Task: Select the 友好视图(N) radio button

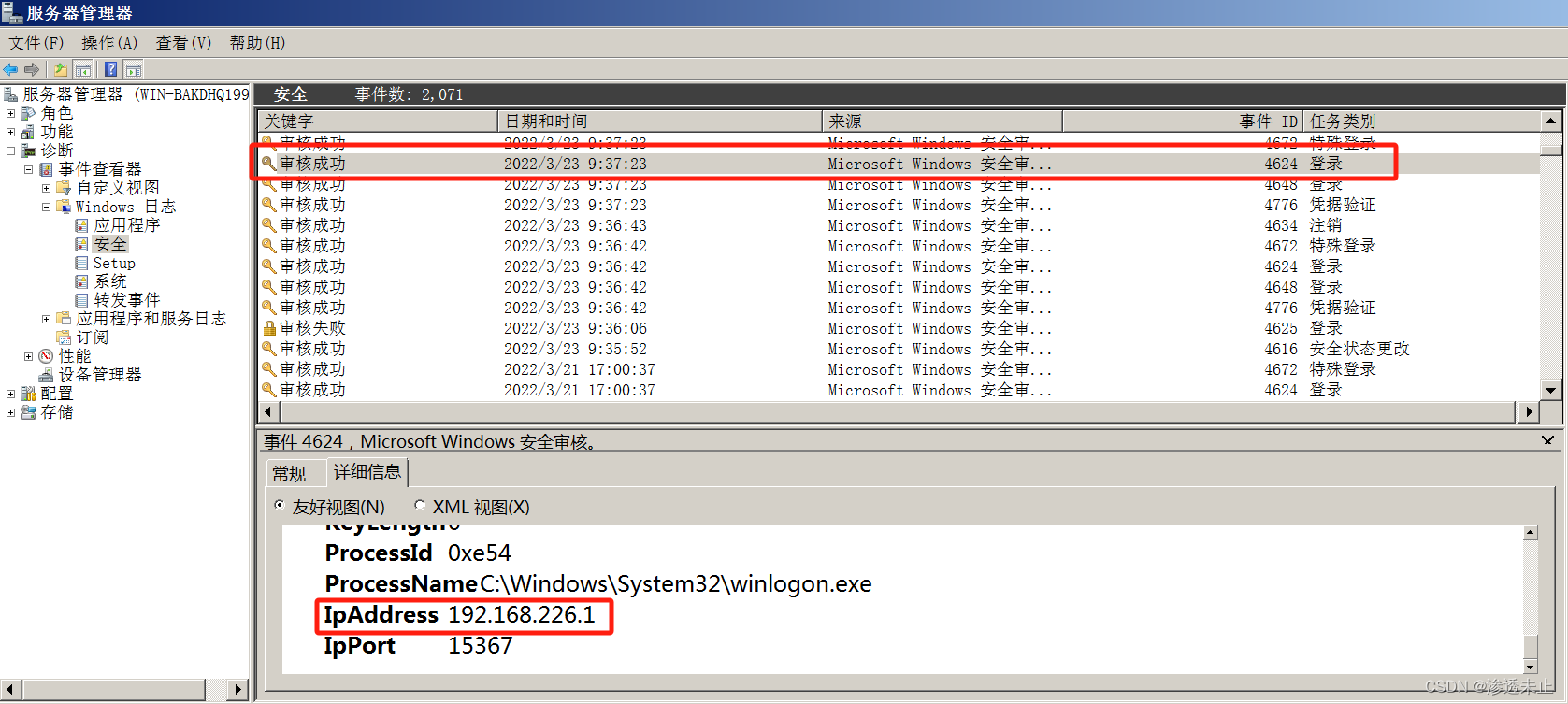Action: [x=280, y=506]
